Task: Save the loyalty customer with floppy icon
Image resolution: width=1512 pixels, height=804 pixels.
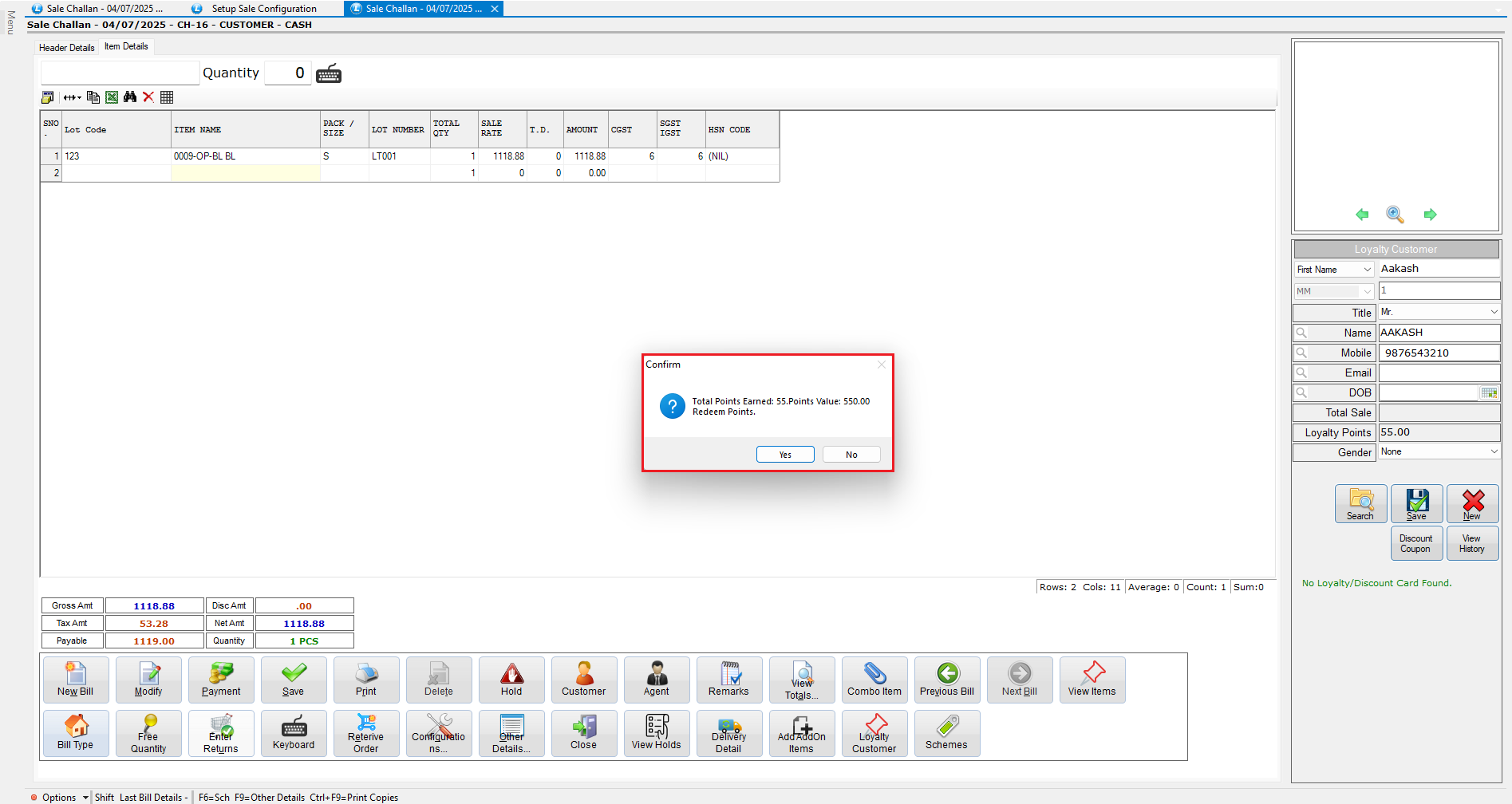Action: (x=1416, y=504)
